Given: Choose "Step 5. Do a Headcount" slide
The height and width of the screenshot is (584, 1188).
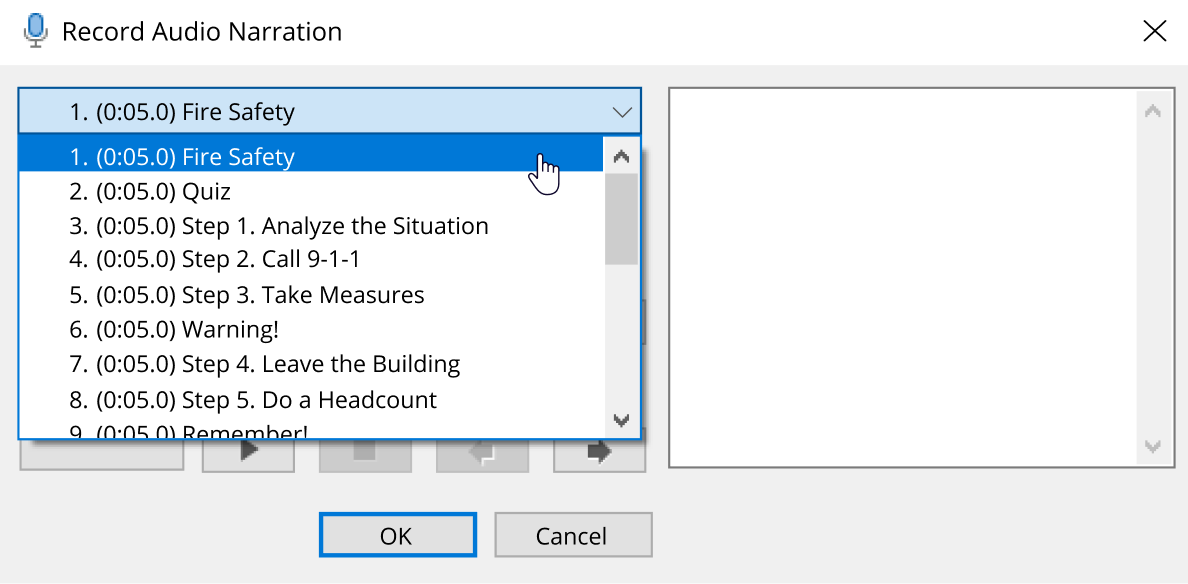Looking at the screenshot, I should (x=300, y=399).
